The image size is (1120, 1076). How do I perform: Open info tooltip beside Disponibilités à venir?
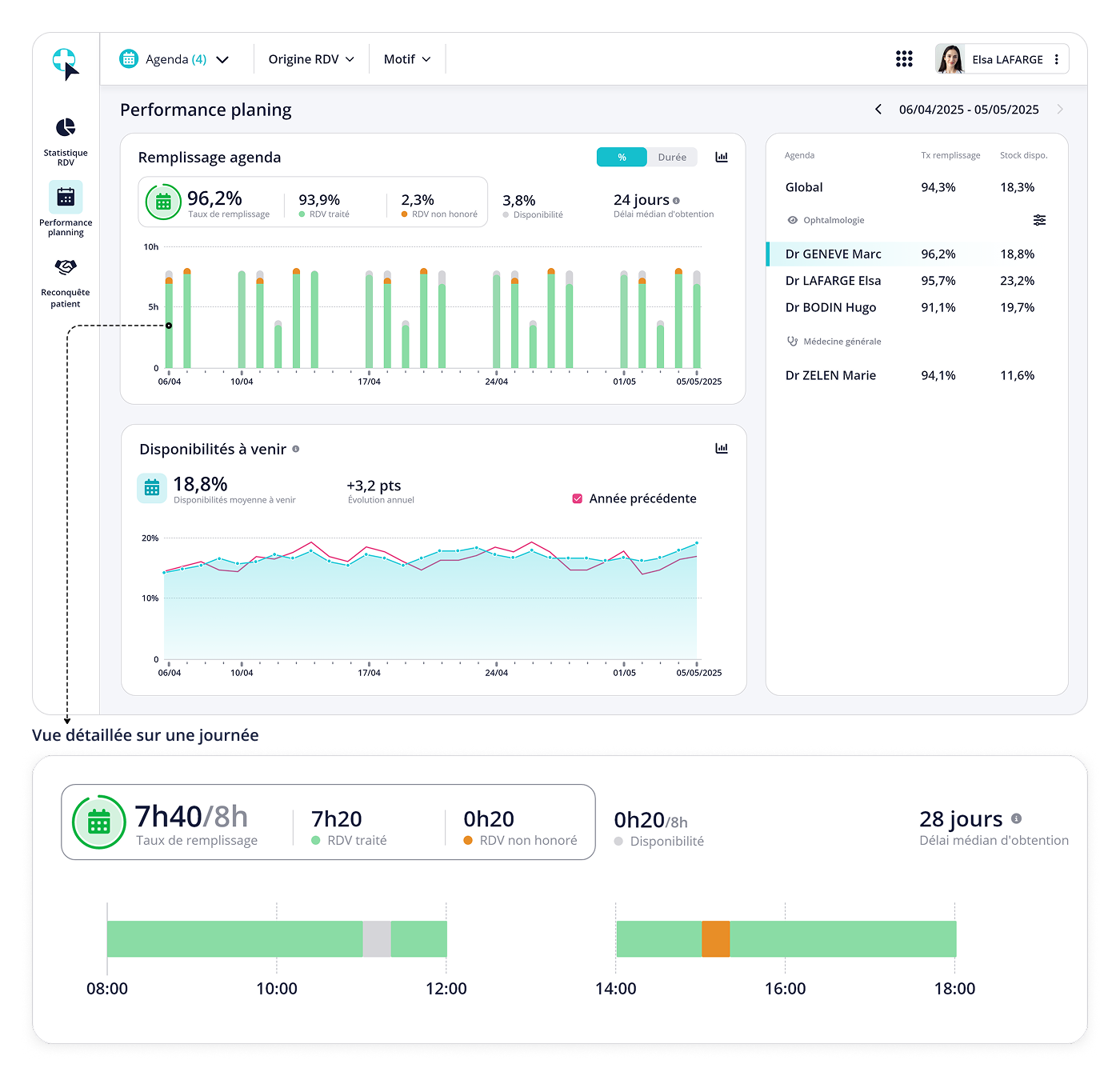click(x=296, y=449)
